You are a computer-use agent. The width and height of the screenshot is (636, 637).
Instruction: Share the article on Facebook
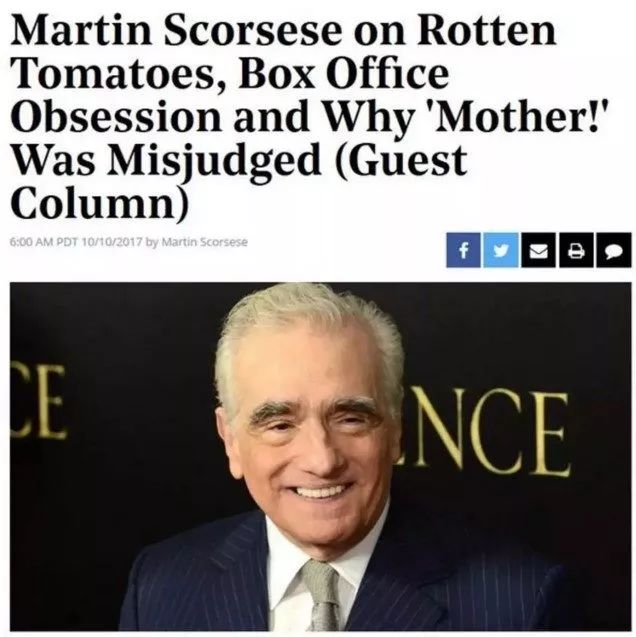(x=463, y=250)
